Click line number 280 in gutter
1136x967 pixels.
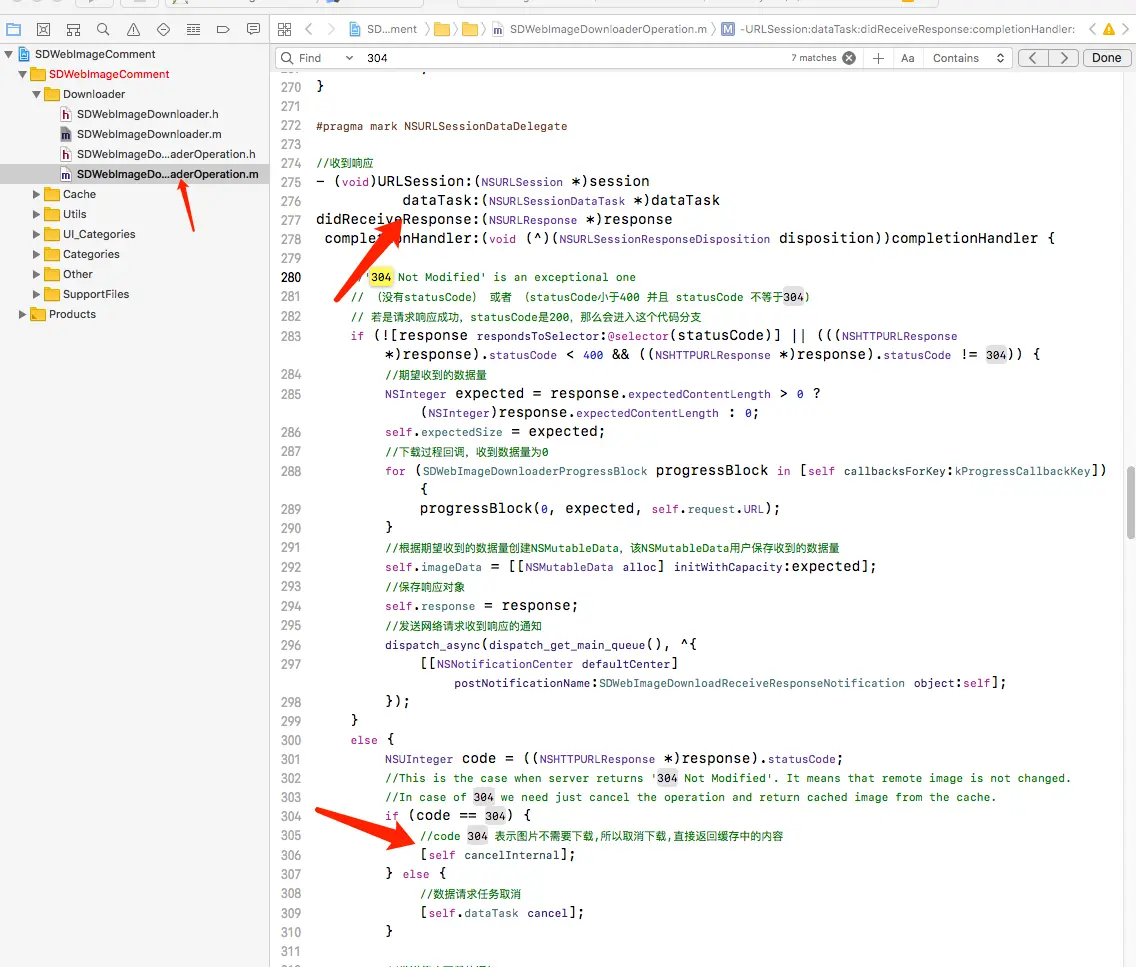tap(291, 277)
